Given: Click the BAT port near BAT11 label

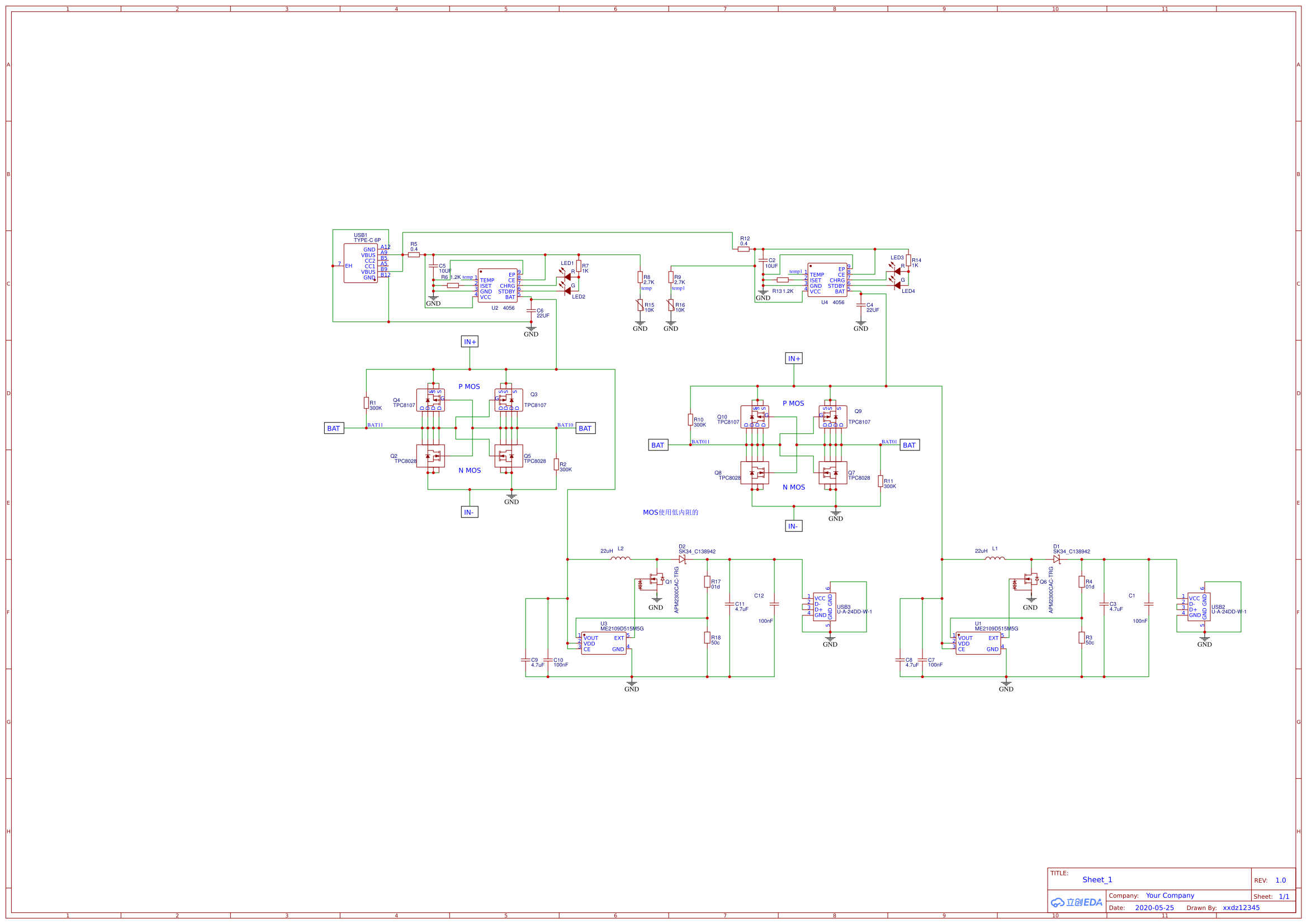Looking at the screenshot, I should 334,428.
